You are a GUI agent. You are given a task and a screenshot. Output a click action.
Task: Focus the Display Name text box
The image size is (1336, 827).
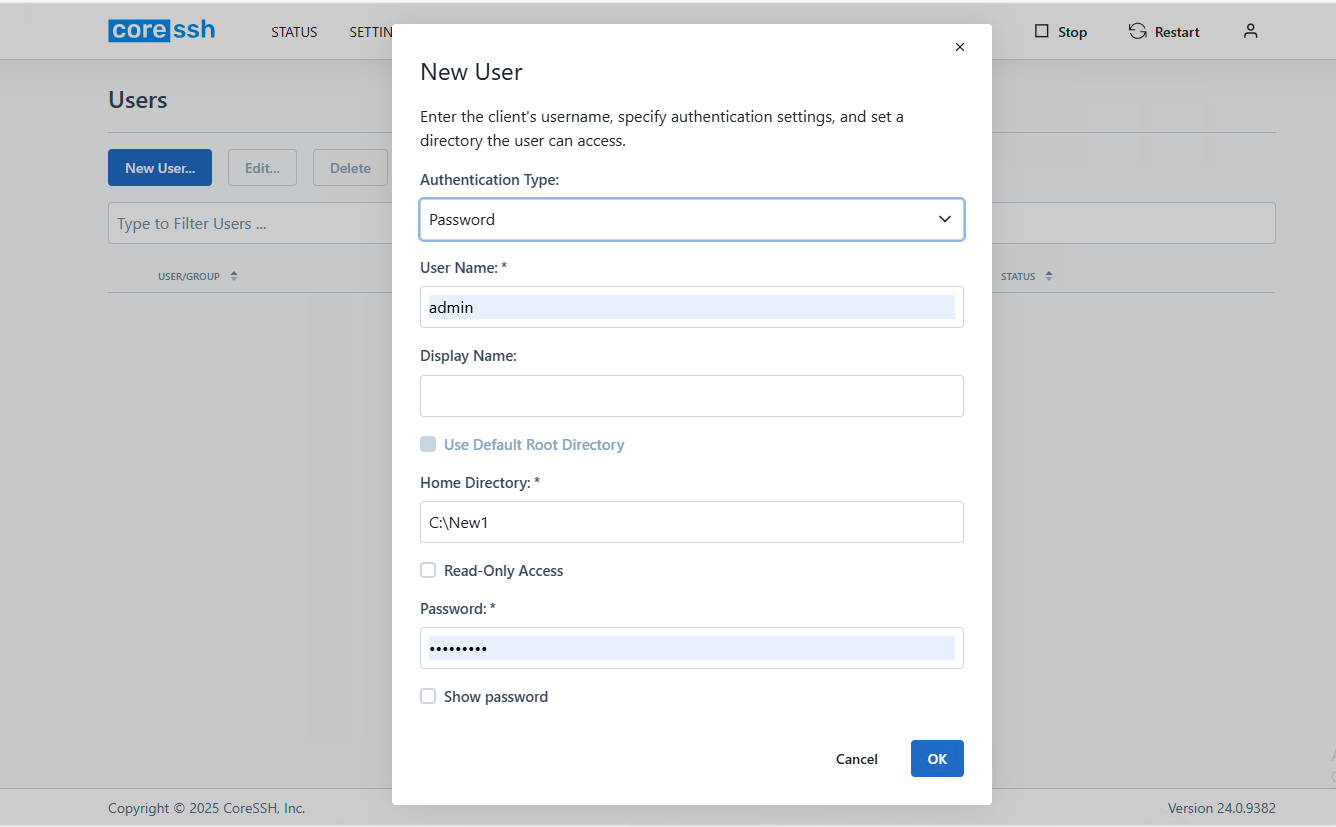[x=691, y=396]
